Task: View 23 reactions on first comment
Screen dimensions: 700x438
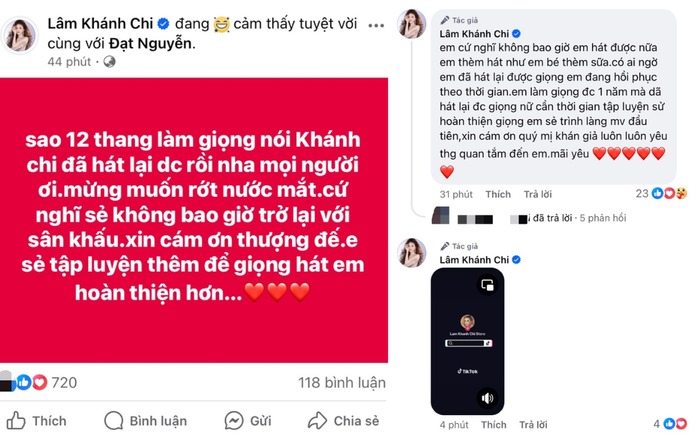Action: coord(661,193)
